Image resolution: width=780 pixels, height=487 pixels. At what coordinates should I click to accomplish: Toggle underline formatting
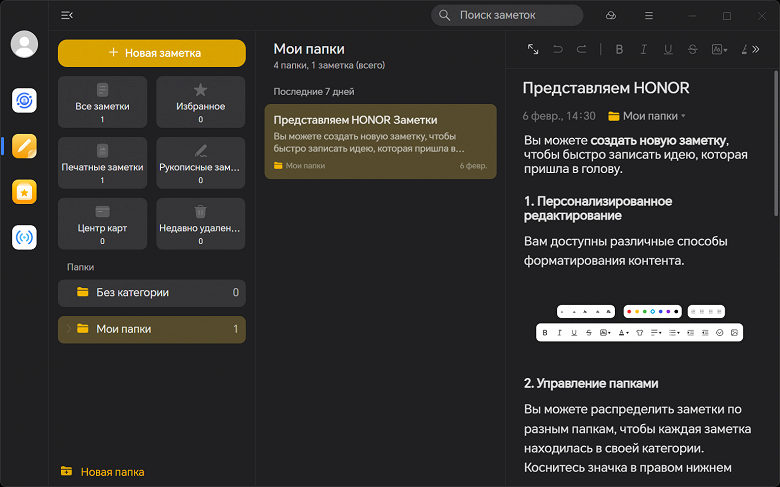pos(667,49)
